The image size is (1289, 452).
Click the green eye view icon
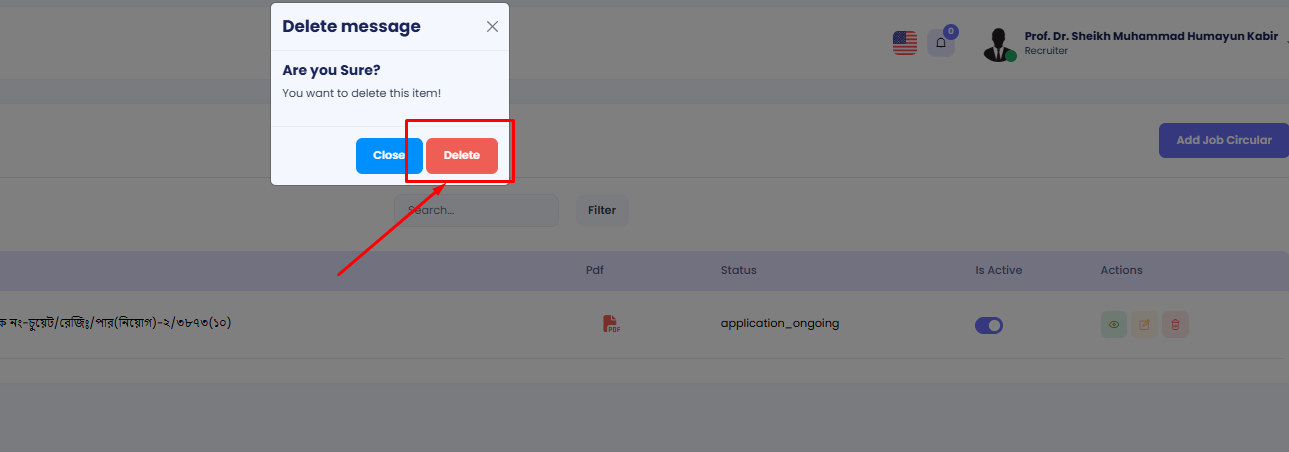click(x=1113, y=324)
